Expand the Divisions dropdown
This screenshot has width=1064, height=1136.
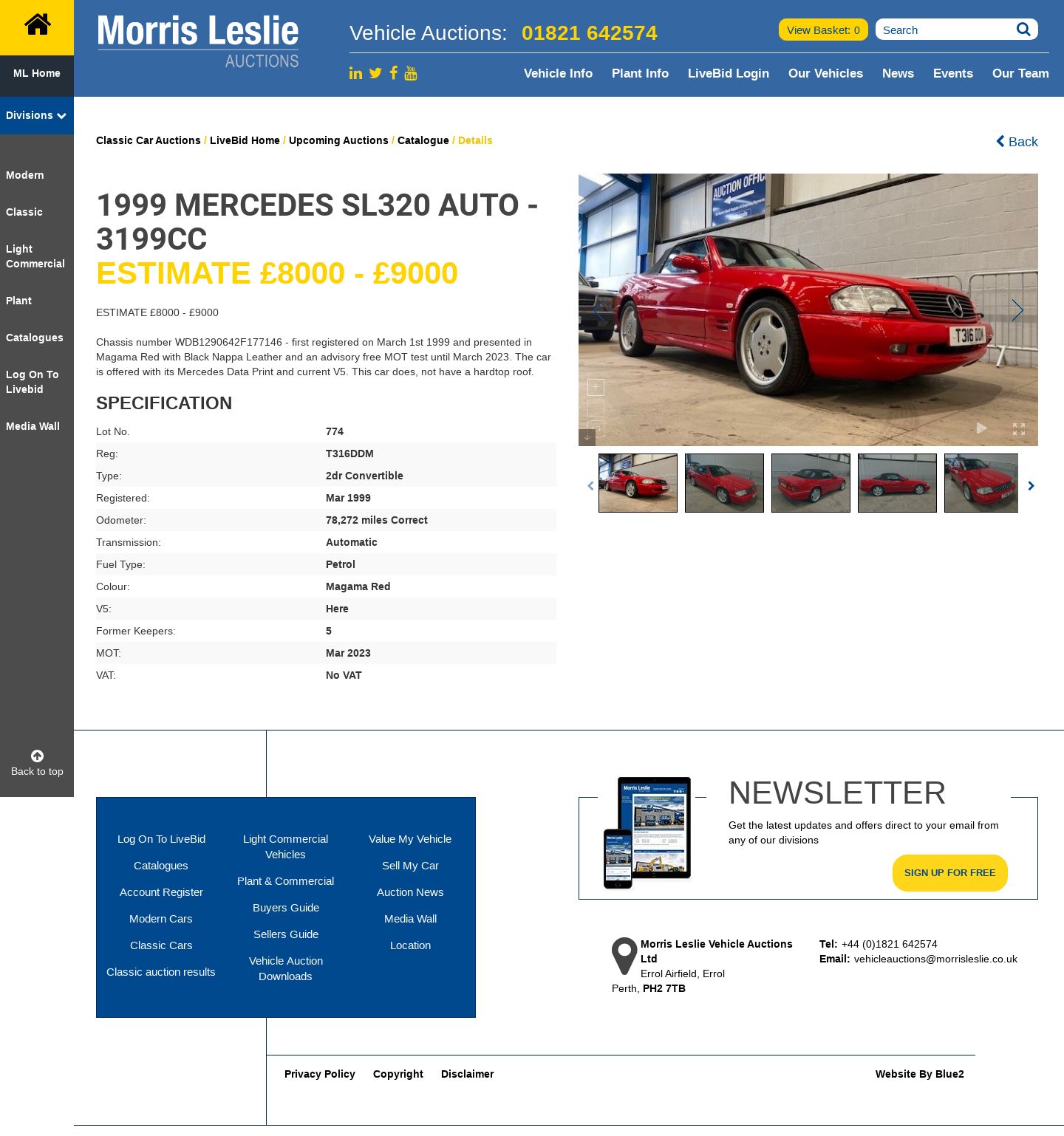pos(37,115)
